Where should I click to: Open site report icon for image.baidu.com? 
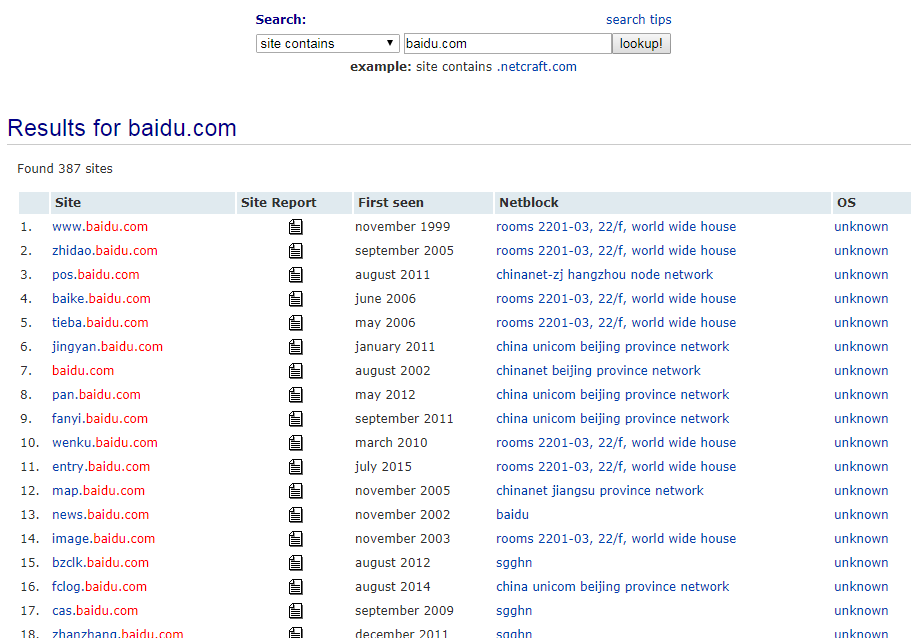pyautogui.click(x=296, y=539)
